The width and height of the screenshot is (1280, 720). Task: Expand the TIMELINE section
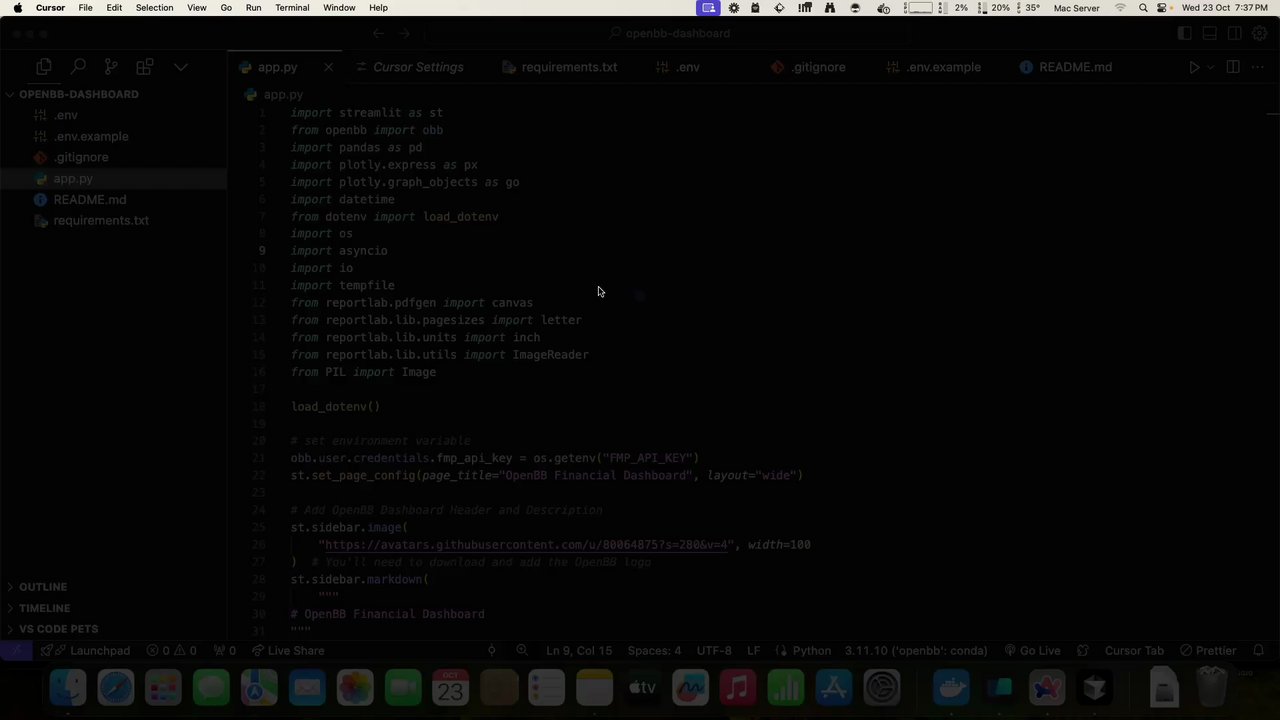click(x=44, y=608)
